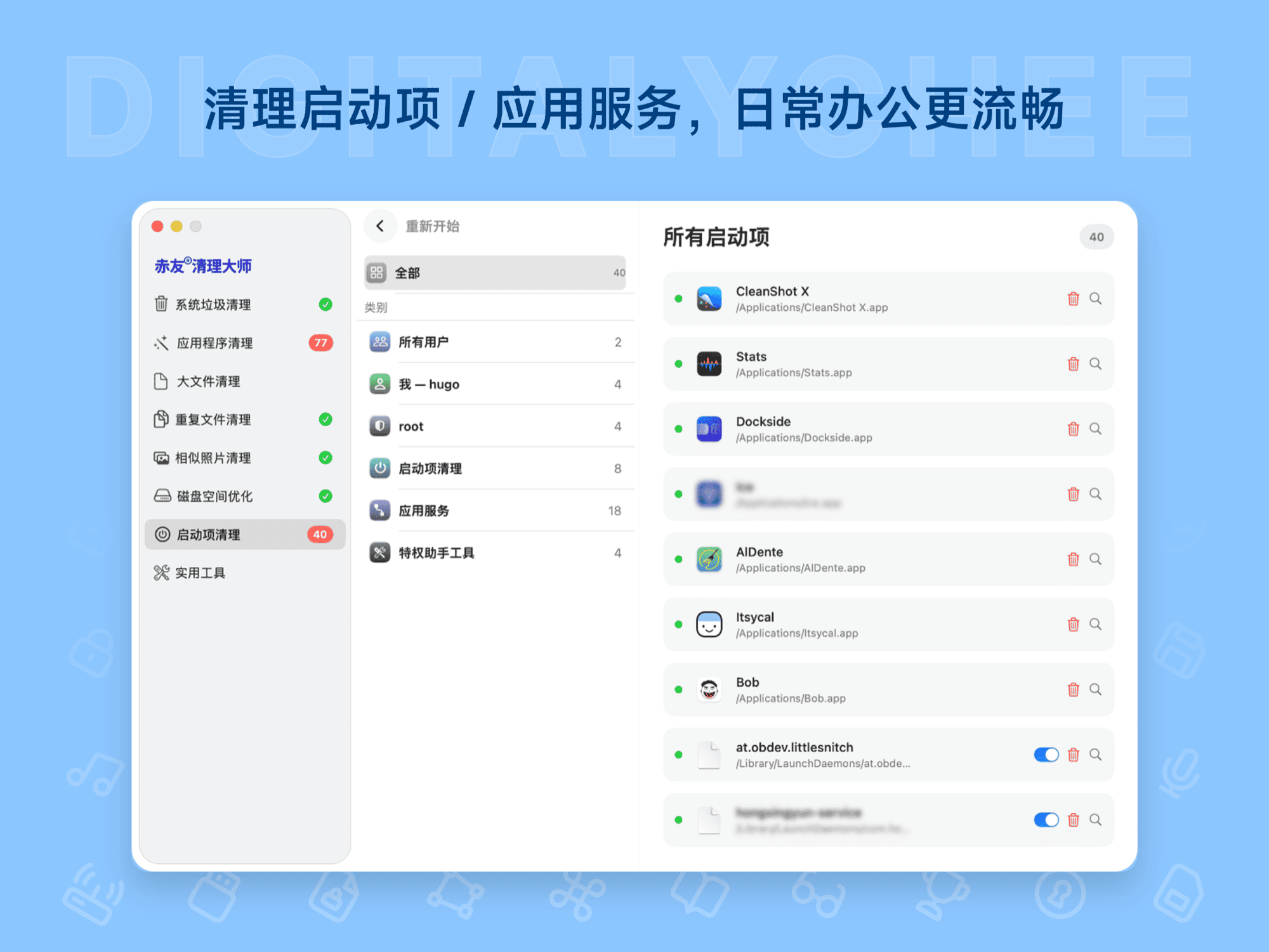Select 相似照片清理 in the sidebar
The width and height of the screenshot is (1269, 952).
point(213,458)
